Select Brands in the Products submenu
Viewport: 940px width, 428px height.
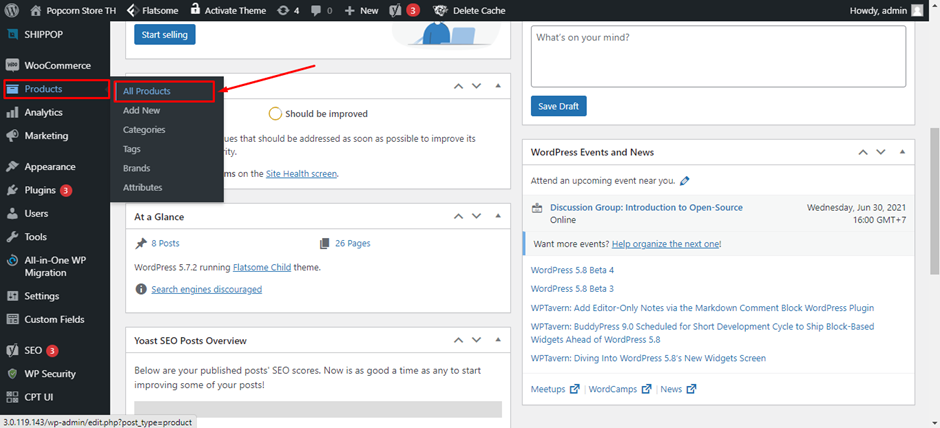pyautogui.click(x=136, y=168)
